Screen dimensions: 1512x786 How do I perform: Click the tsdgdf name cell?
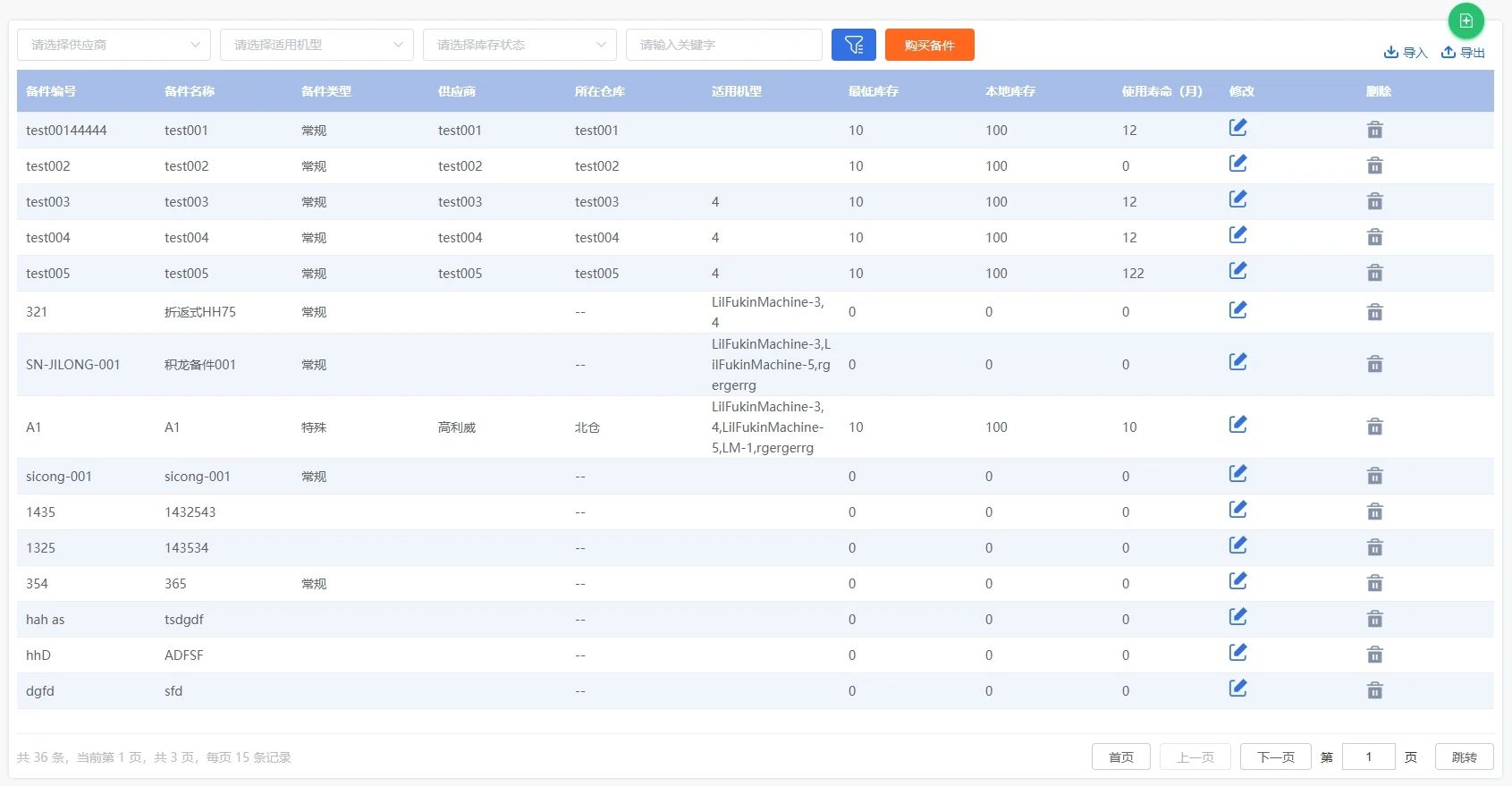coord(184,620)
